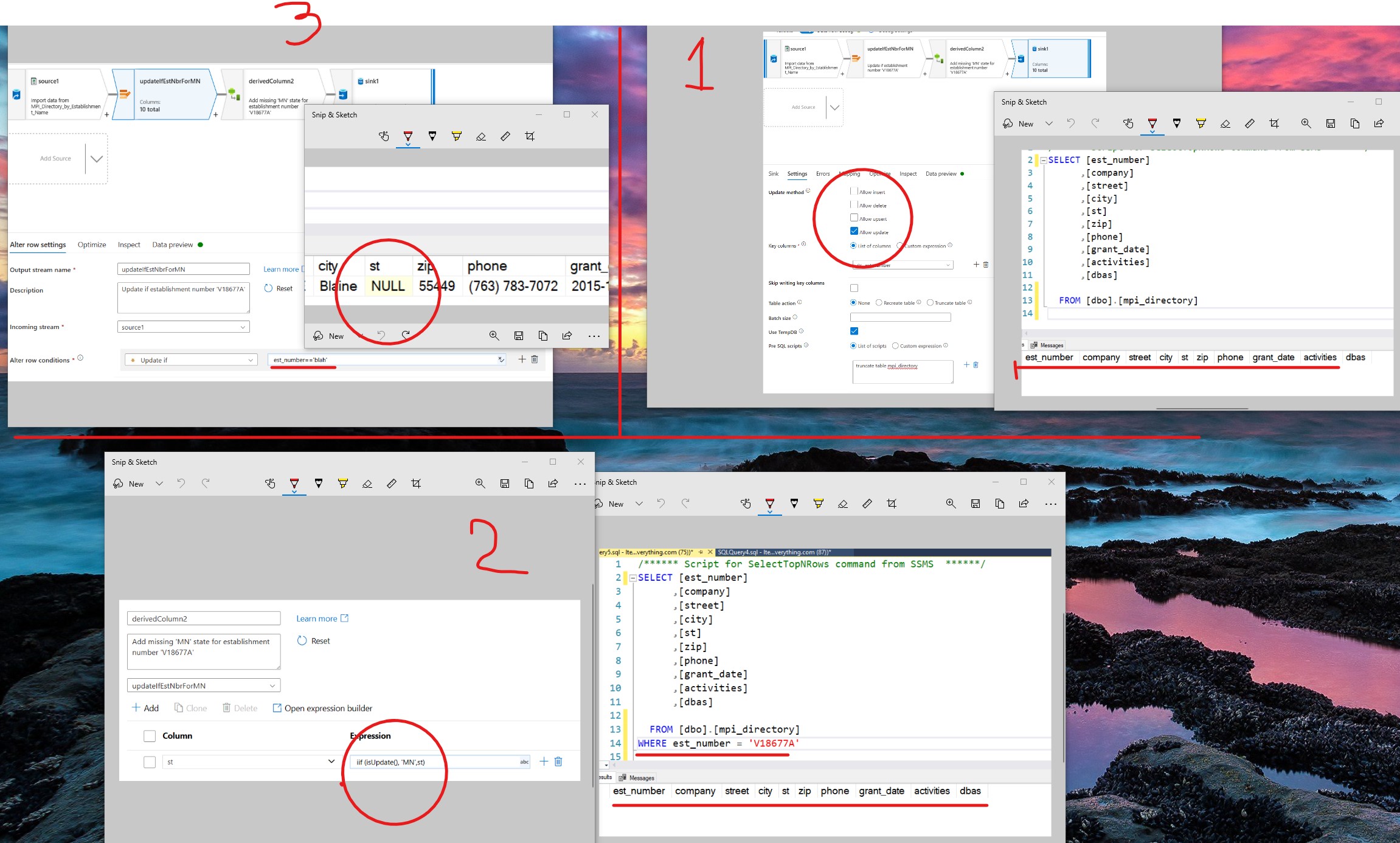The height and width of the screenshot is (843, 1400).
Task: Click the image crop icon in Snip & Sketch
Action: click(x=530, y=136)
